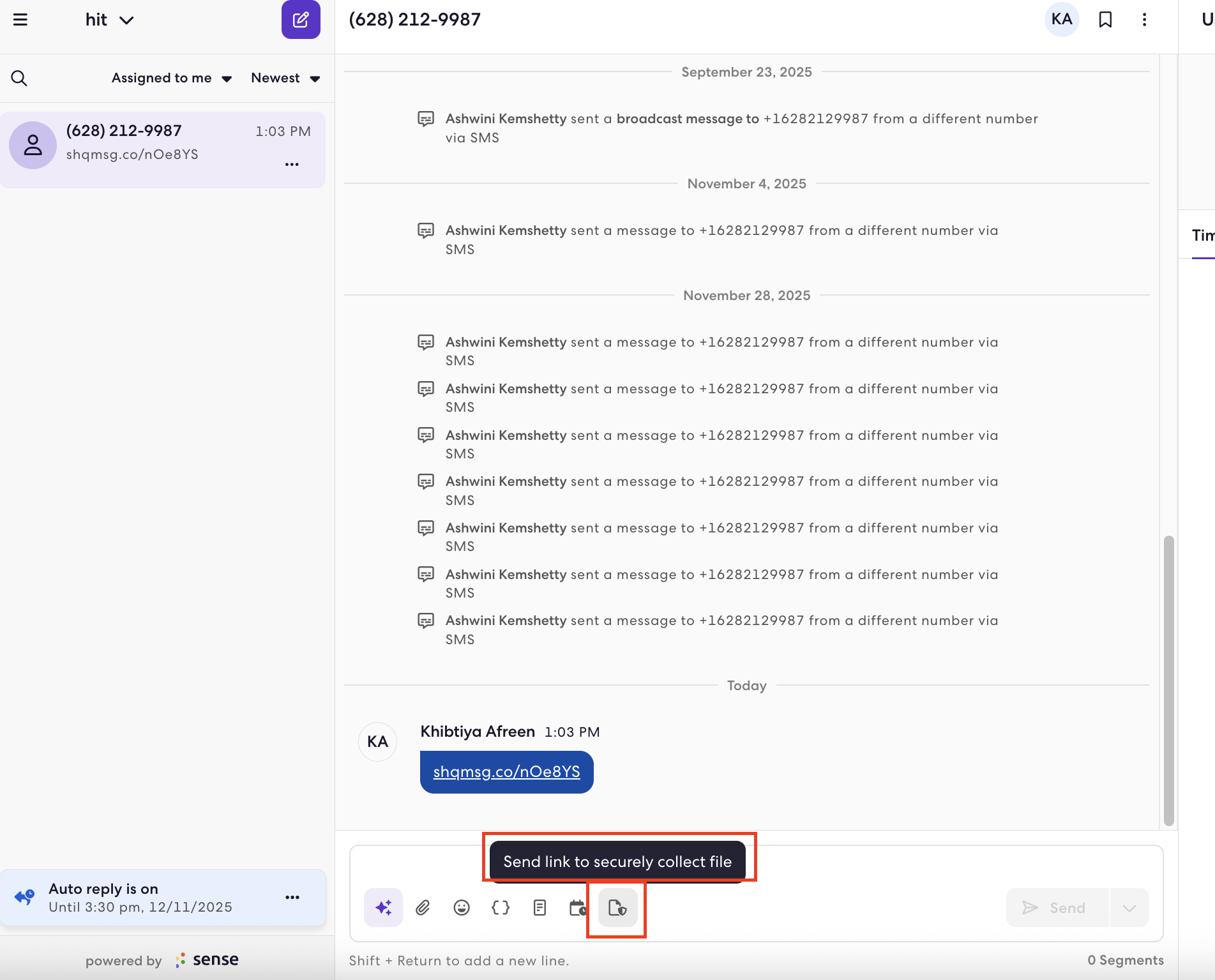Open the hamburger navigation menu
The image size is (1215, 980).
pos(20,20)
